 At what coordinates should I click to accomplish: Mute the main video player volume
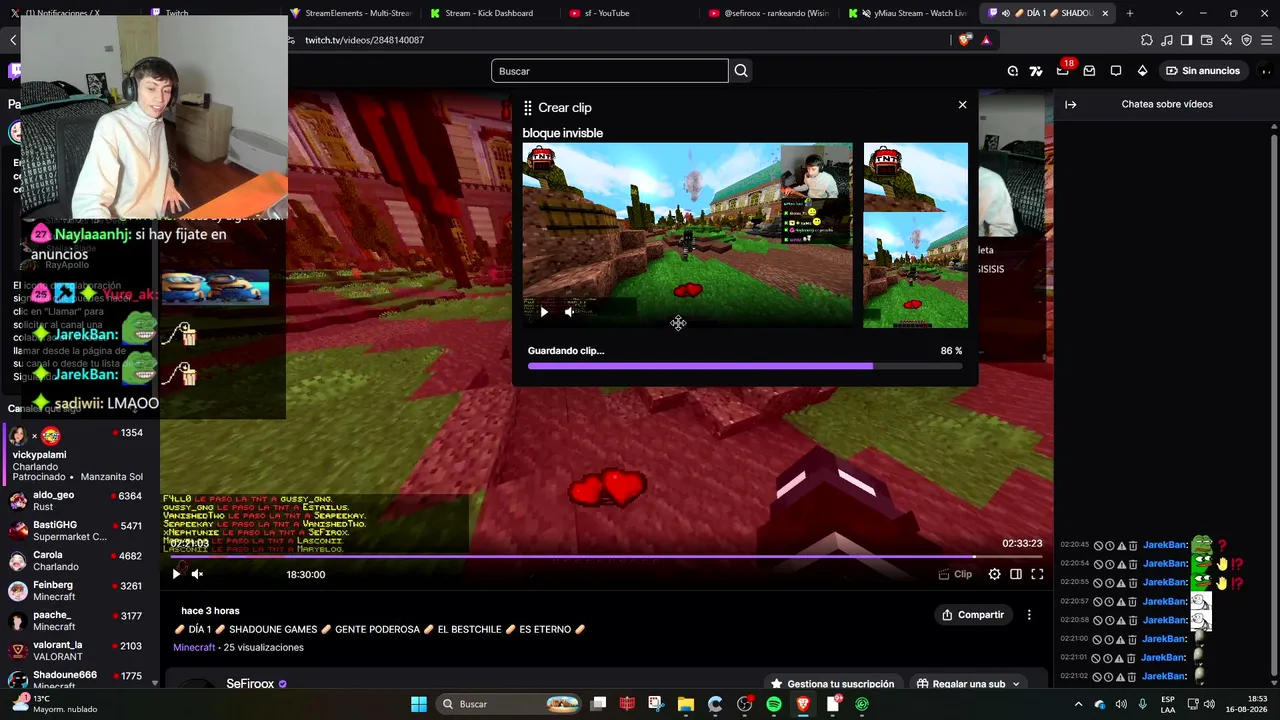(197, 574)
